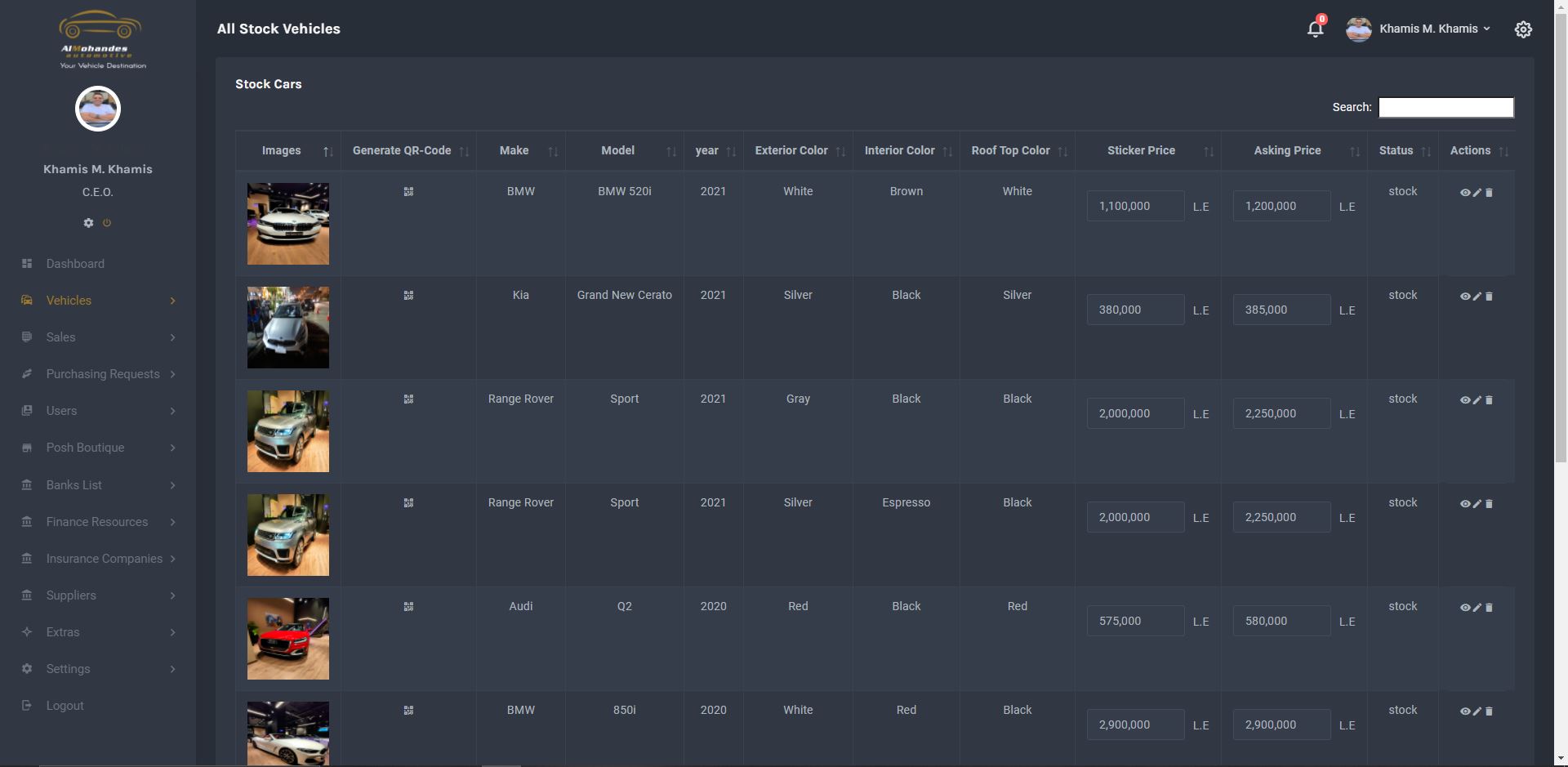Generate QR code for BMW 520i
Screen dimensions: 1568x767
(408, 192)
